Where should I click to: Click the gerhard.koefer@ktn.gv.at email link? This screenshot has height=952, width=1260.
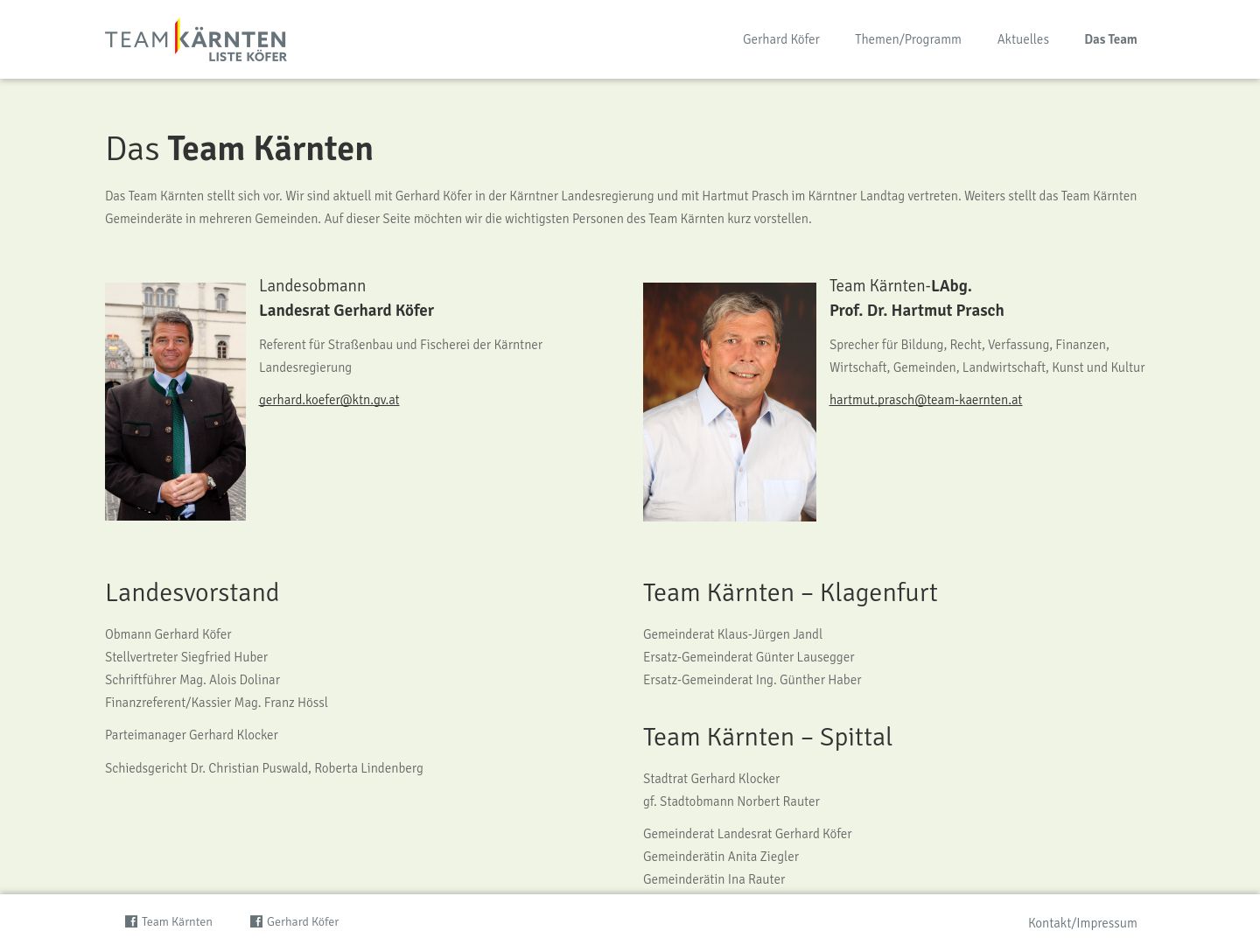coord(329,400)
